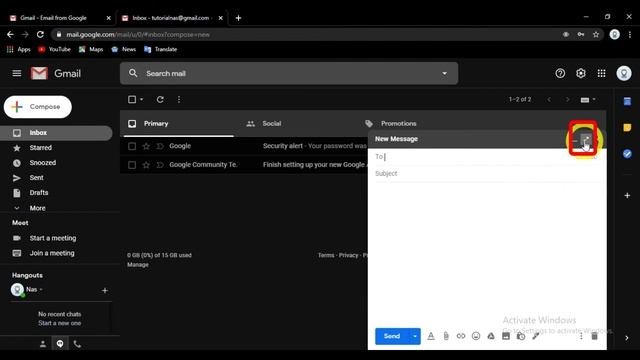Open Nas Hangouts status dropdown
The image size is (640, 360).
tap(41, 289)
